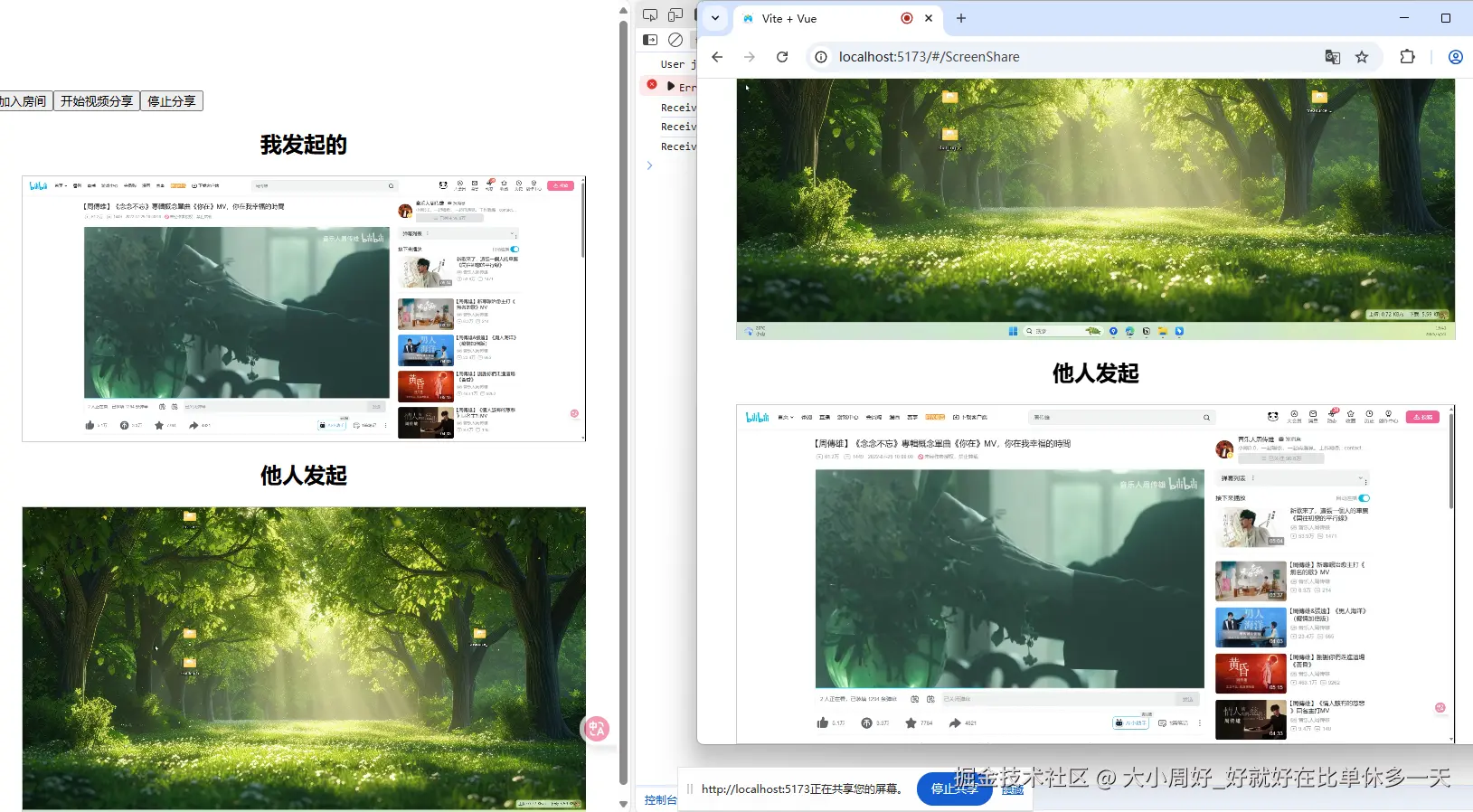Close the Vite + Vue tab
The width and height of the screenshot is (1473, 812).
click(x=929, y=18)
